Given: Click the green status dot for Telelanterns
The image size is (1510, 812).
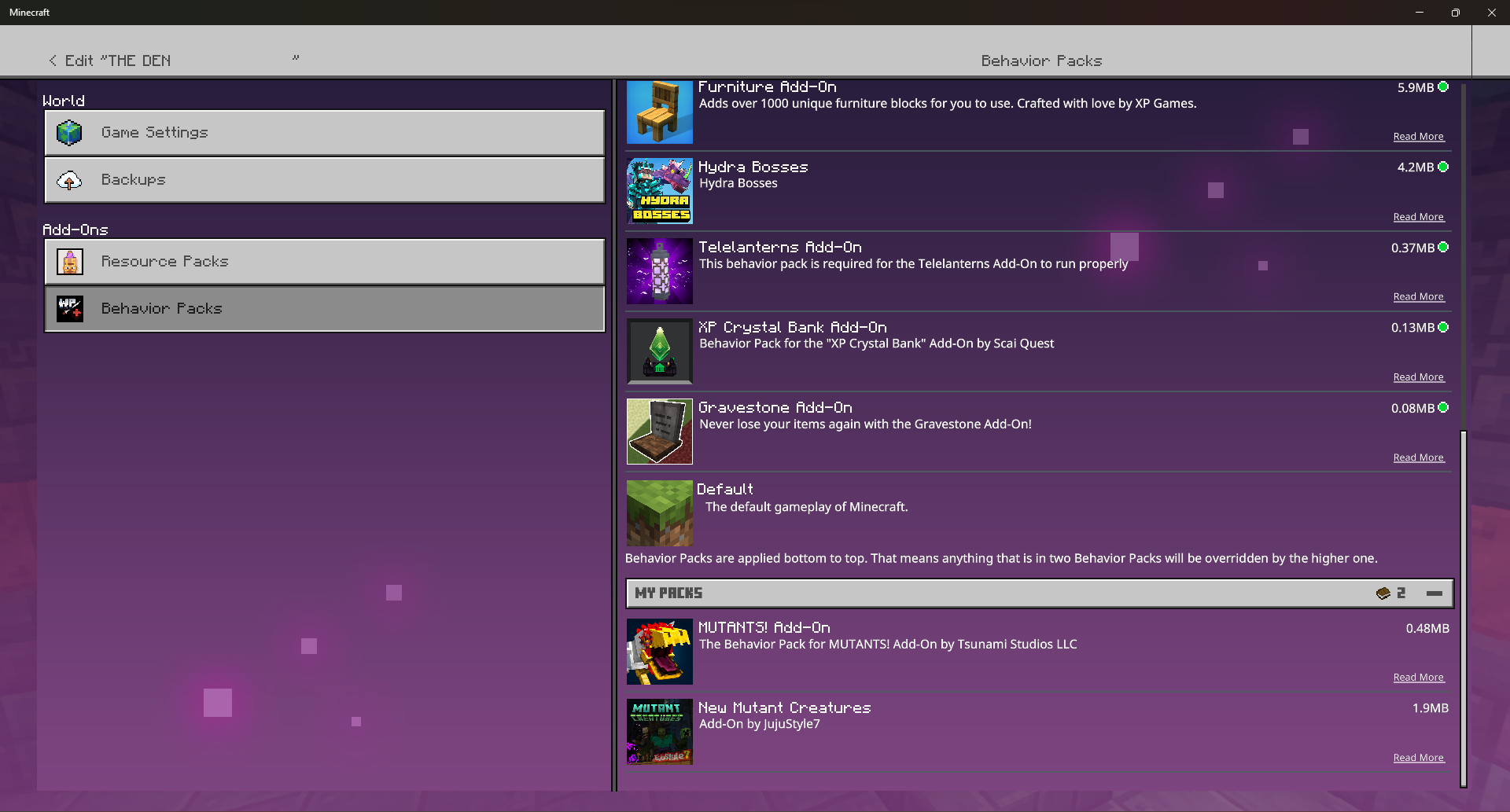Looking at the screenshot, I should pyautogui.click(x=1443, y=247).
